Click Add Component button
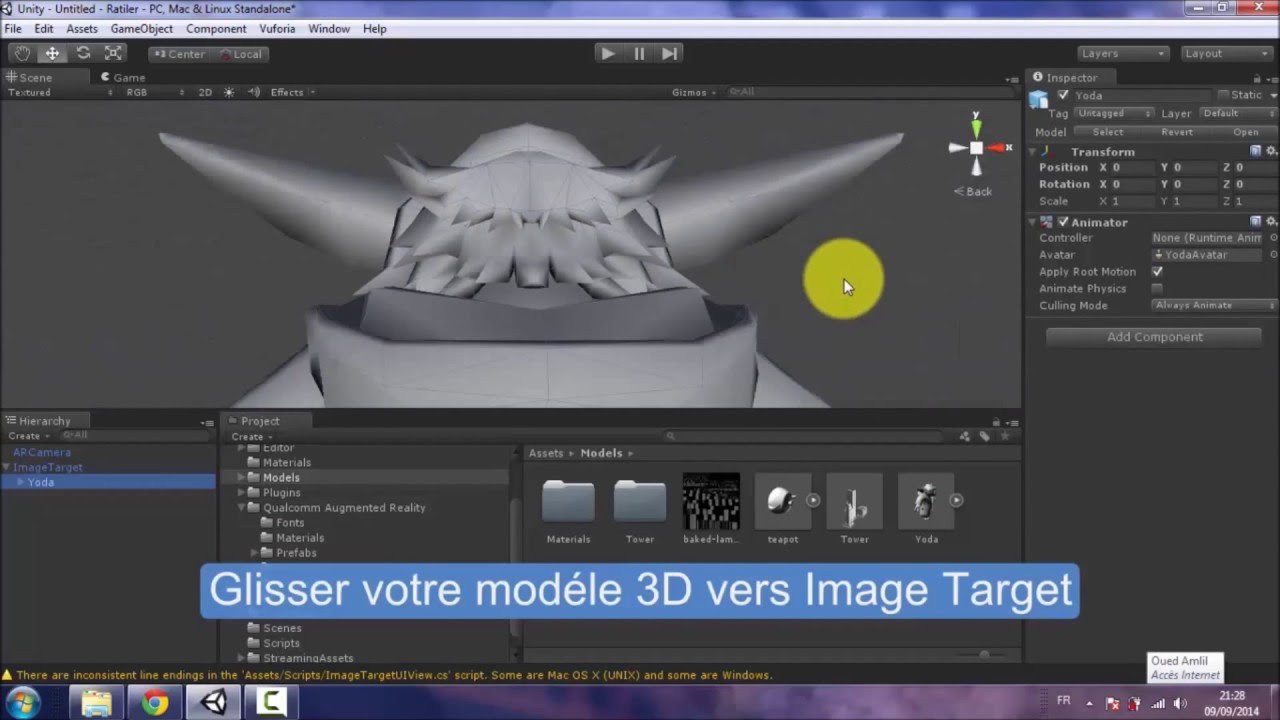 (1155, 337)
